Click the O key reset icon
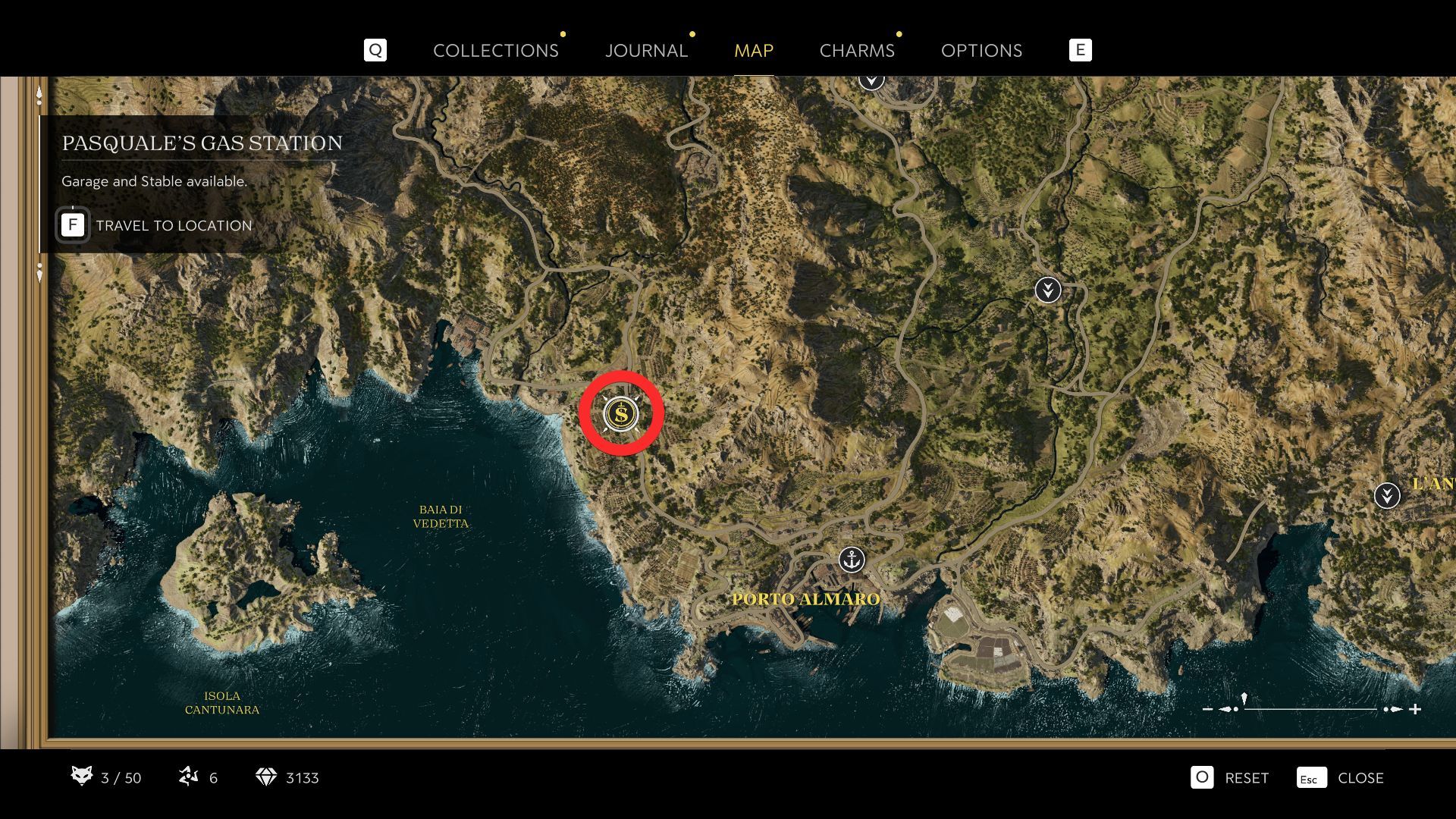Viewport: 1456px width, 819px height. 1202,777
